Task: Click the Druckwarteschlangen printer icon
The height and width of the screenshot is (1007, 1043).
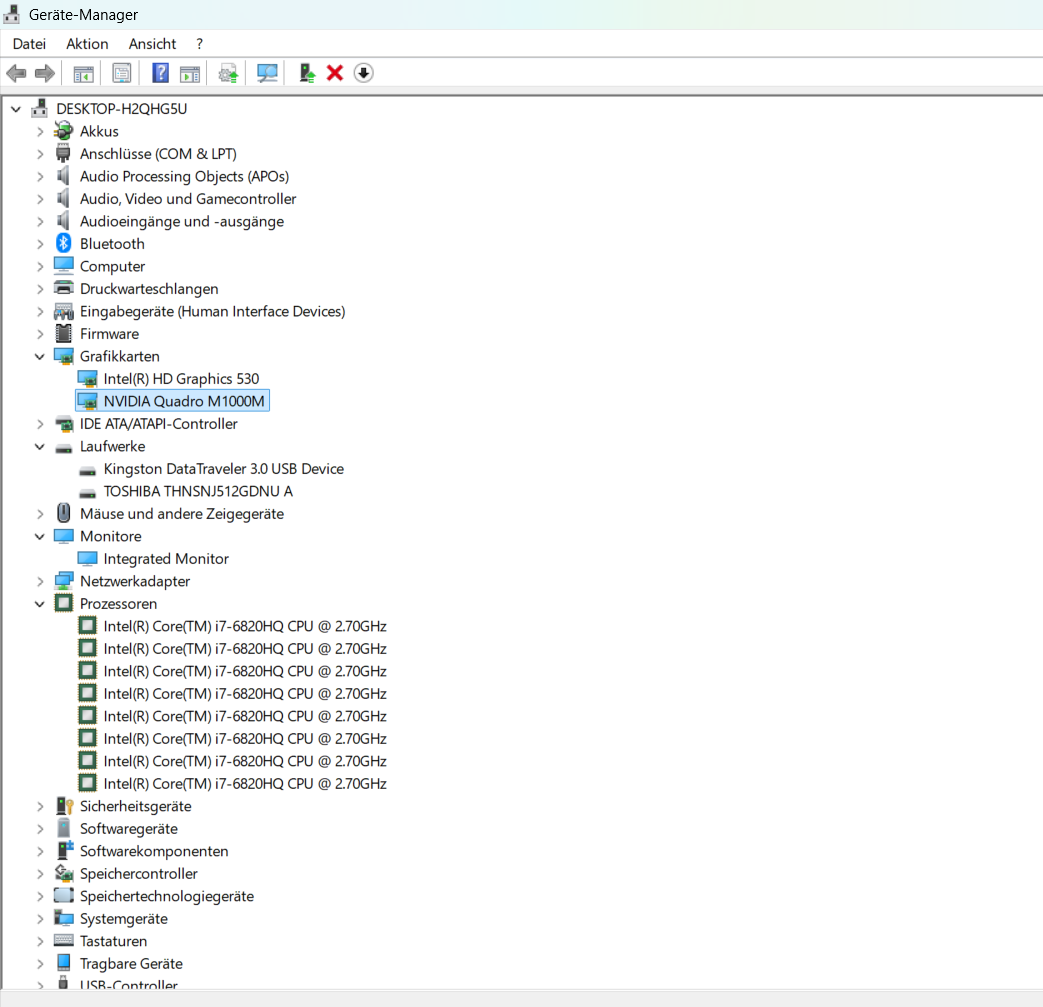Action: click(63, 289)
